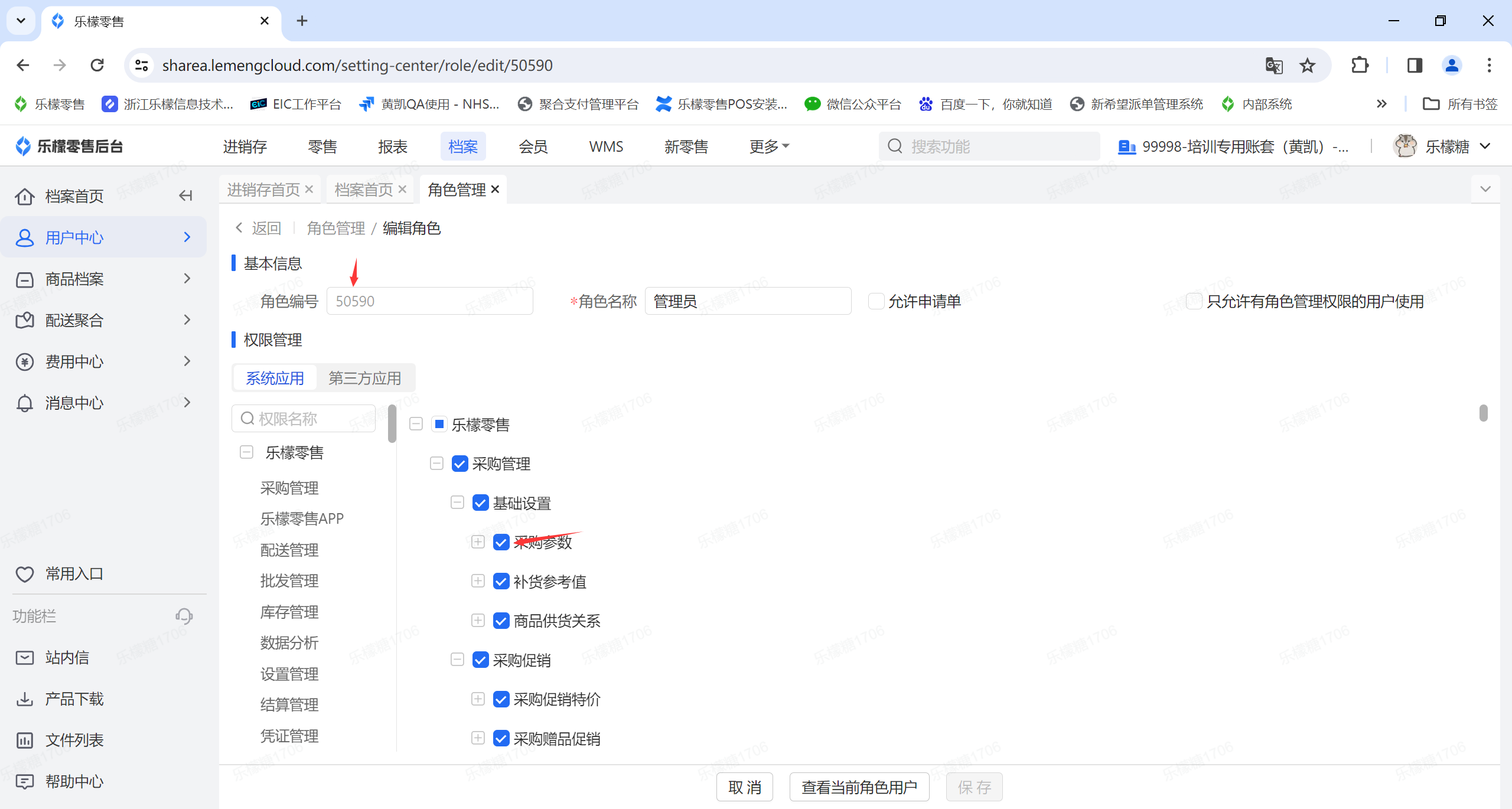Open the browser extensions puzzle icon
The image size is (1512, 809).
1360,65
